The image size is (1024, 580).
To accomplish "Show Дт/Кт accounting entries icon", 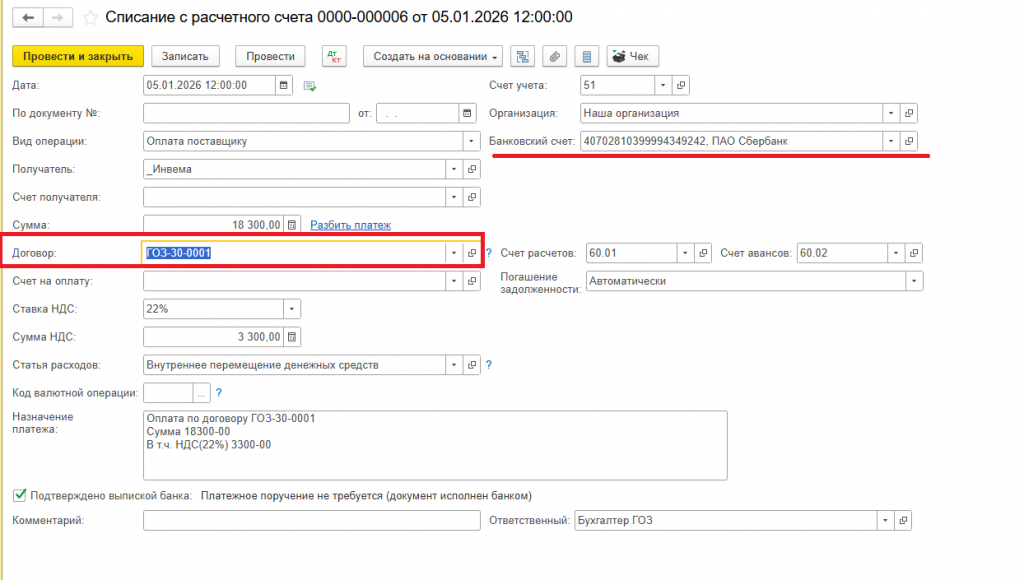I will [x=334, y=56].
